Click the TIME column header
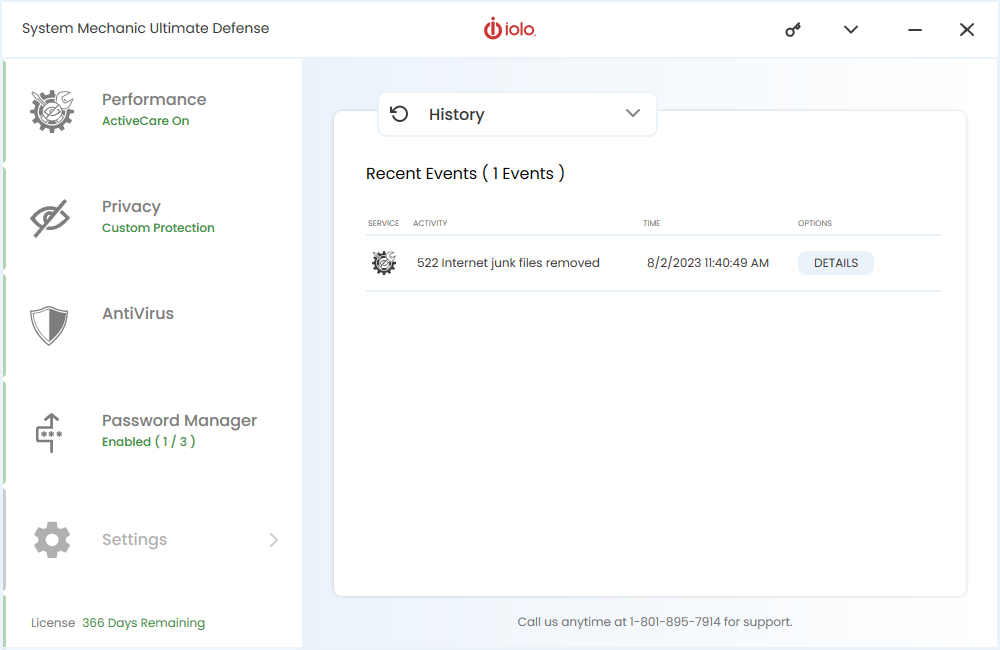Image resolution: width=1000 pixels, height=650 pixels. click(651, 223)
